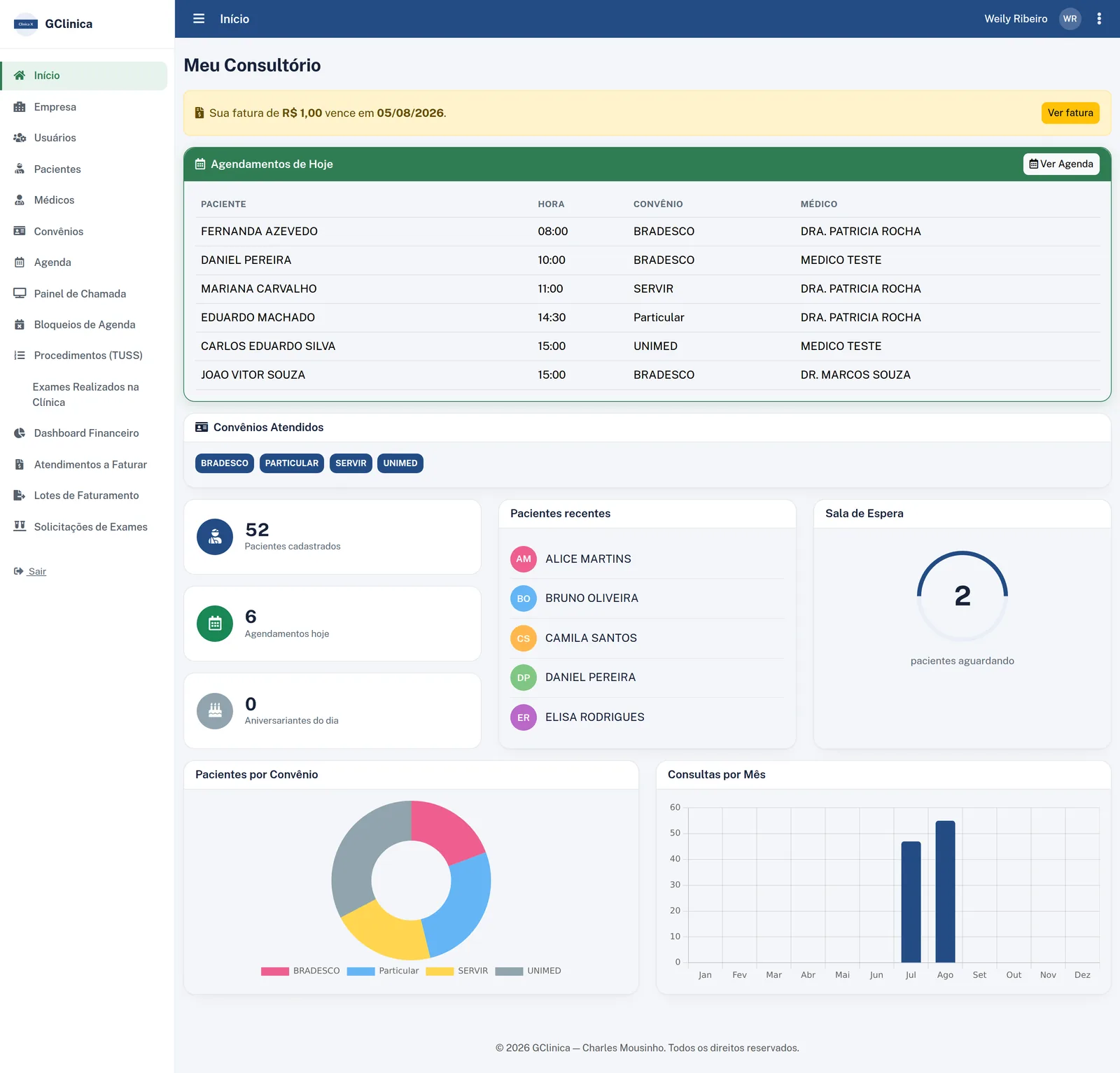Viewport: 1120px width, 1073px height.
Task: Click the building icon beside Empresa
Action: pos(20,107)
